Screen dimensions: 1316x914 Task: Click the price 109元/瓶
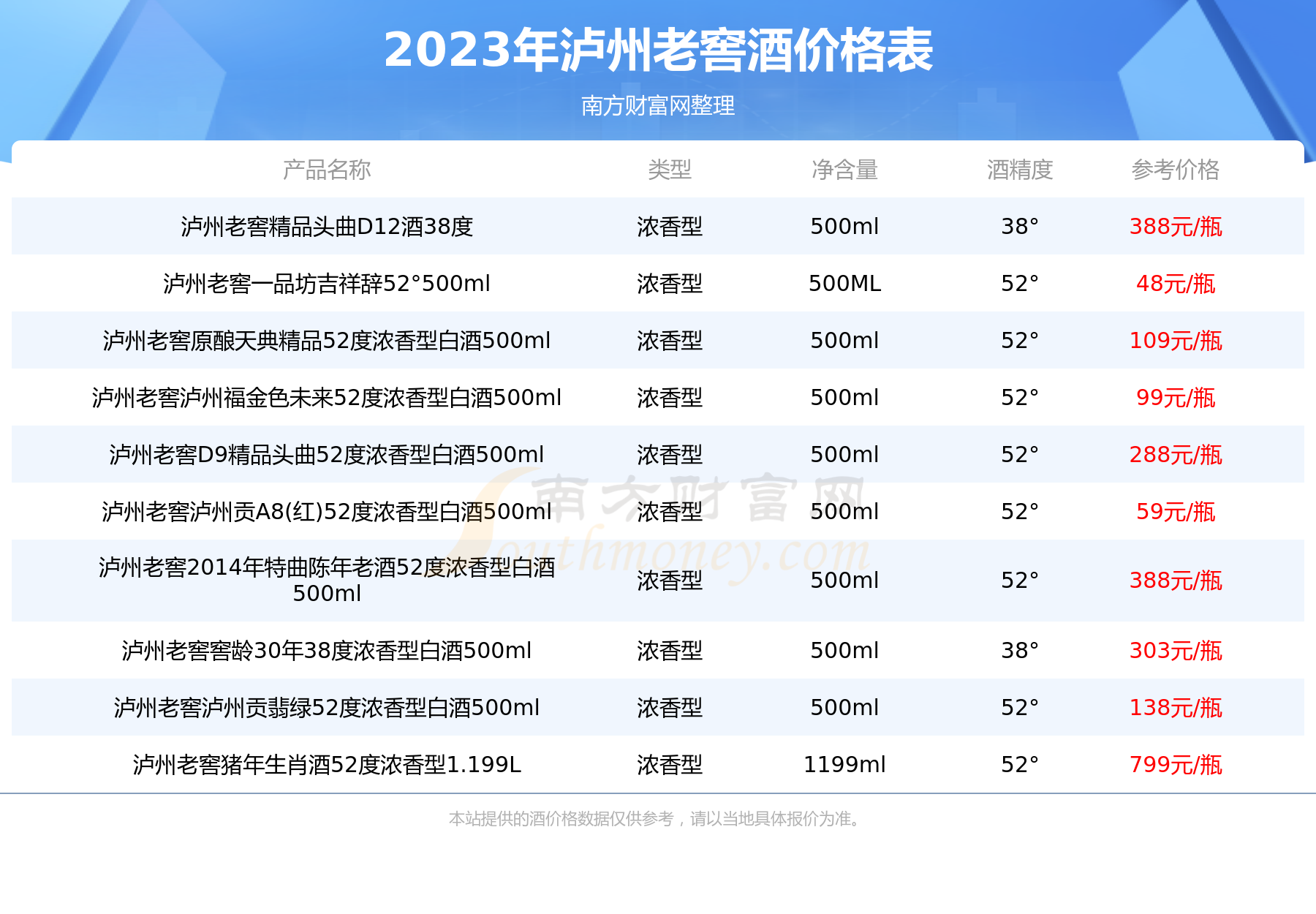(1176, 341)
